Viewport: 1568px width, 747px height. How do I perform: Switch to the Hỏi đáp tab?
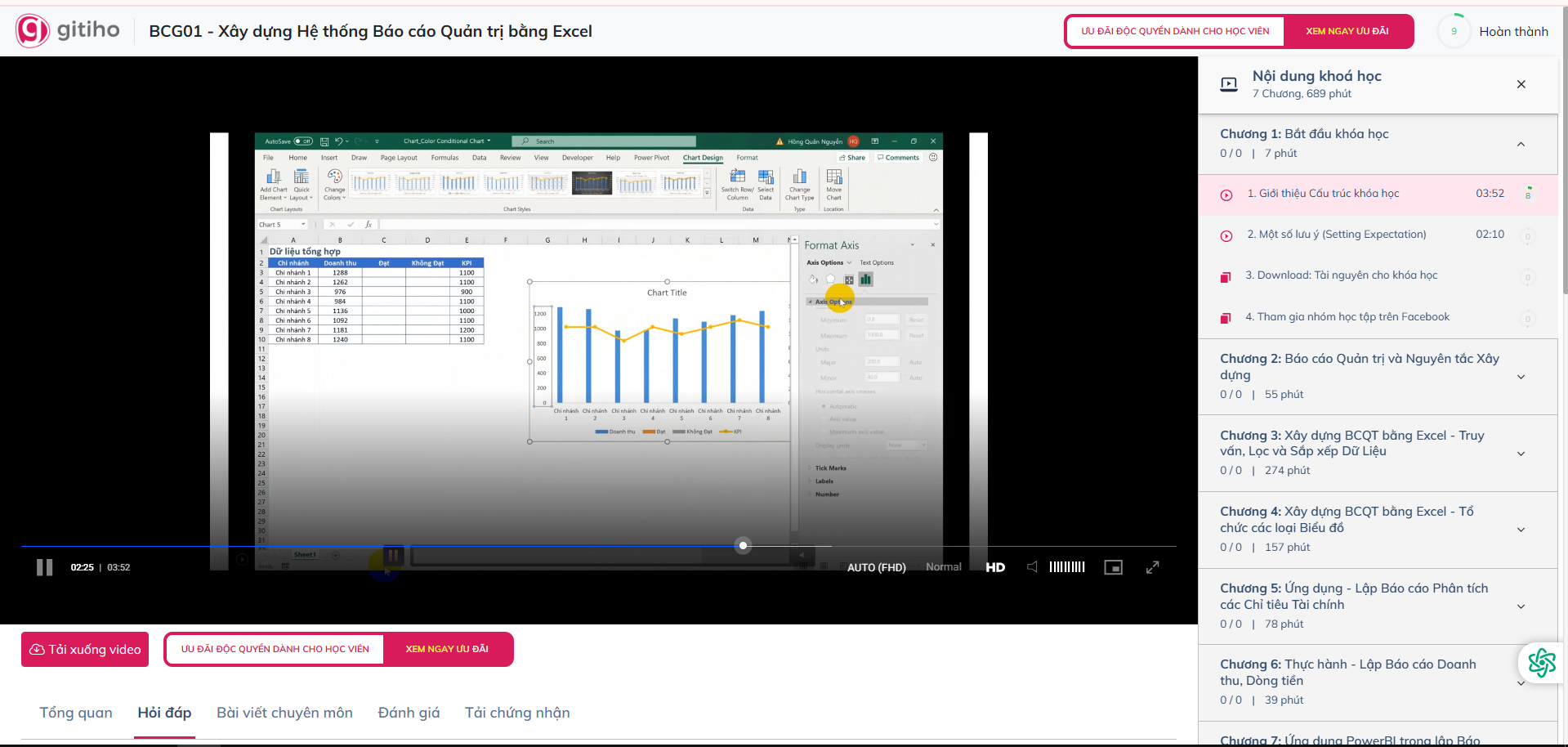[164, 713]
